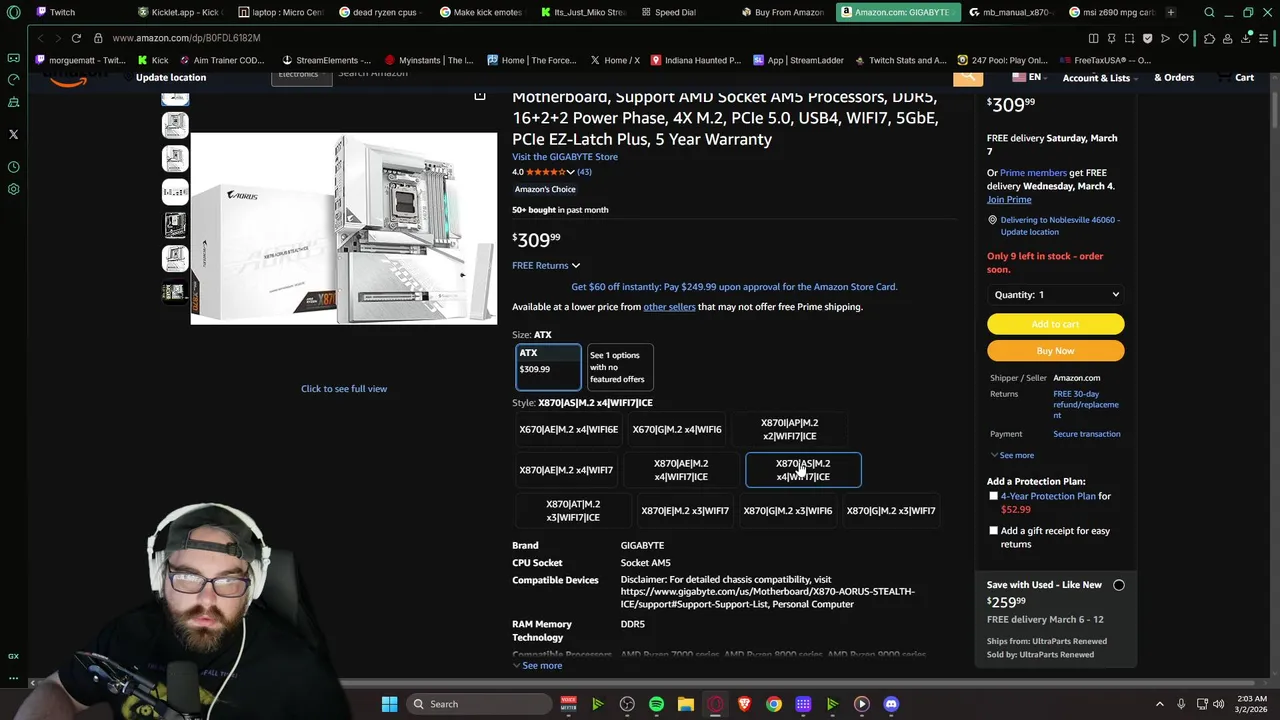Select style X870|G|M.2 x3|WIFI6

point(788,511)
